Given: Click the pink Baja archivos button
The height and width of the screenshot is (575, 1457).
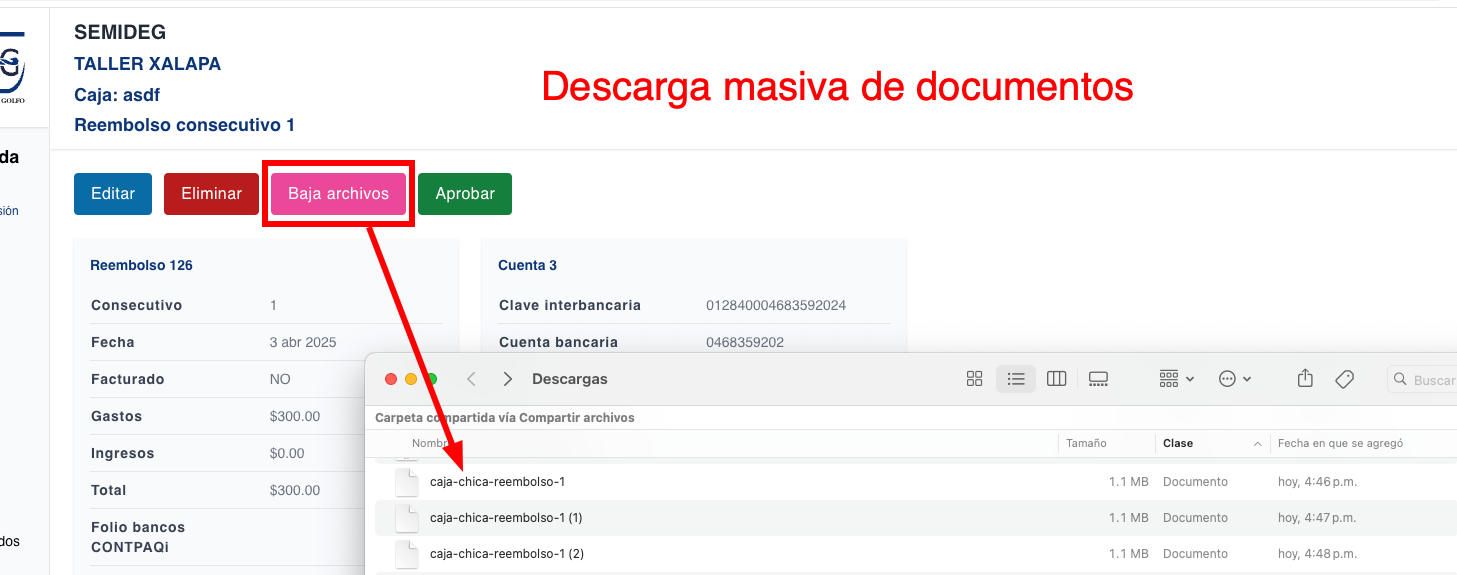Looking at the screenshot, I should (x=338, y=194).
